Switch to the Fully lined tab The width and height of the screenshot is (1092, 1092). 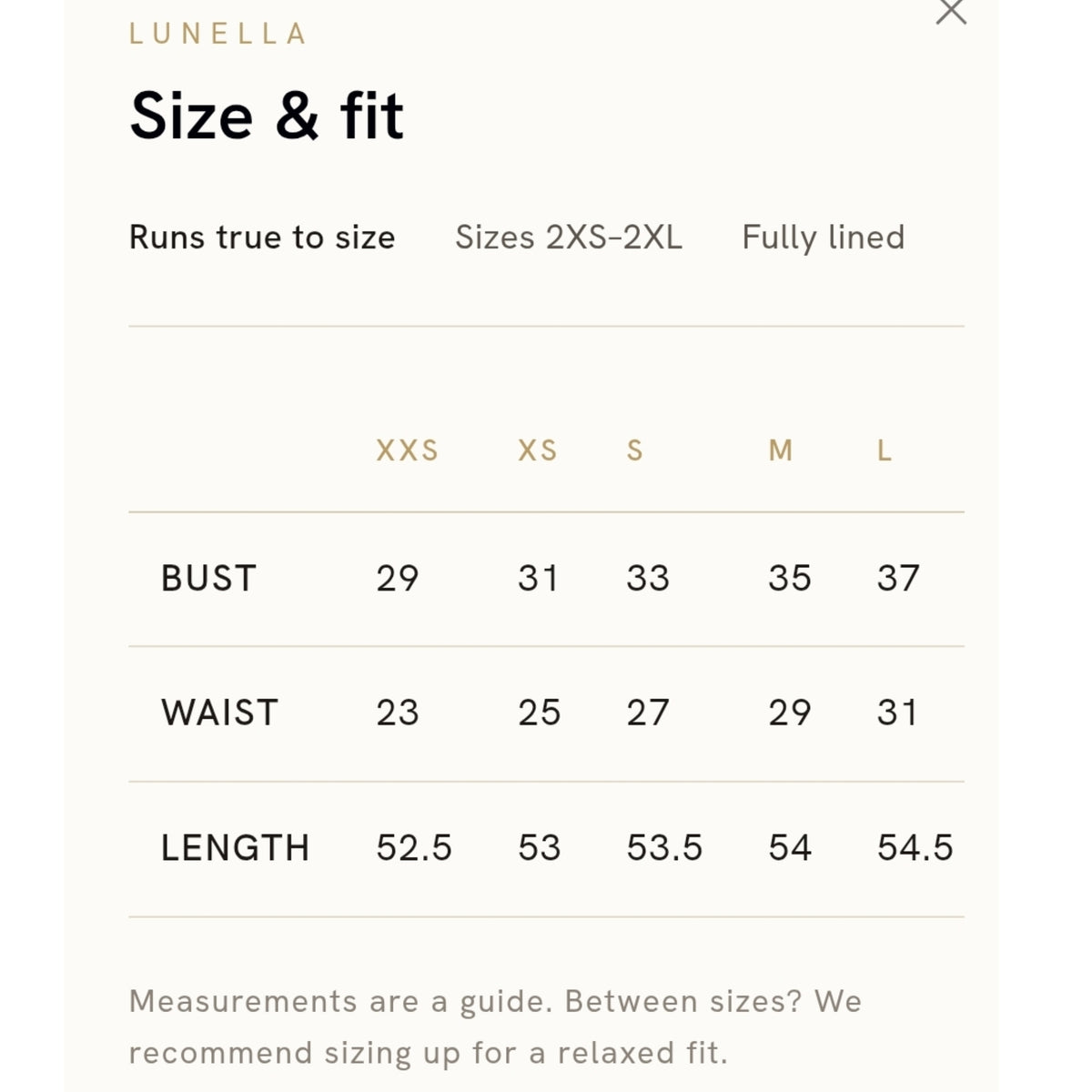tap(824, 238)
